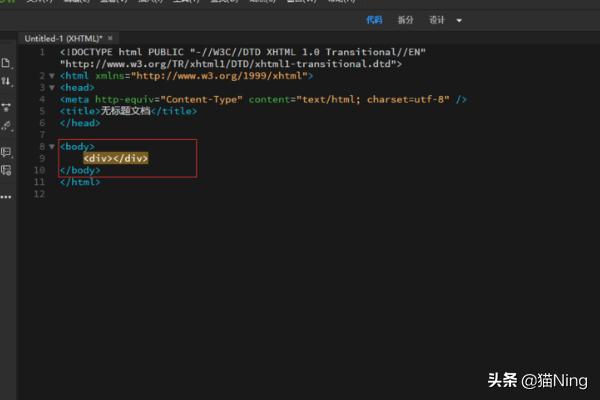Screen dimensions: 600x400
Task: Click the Format Source Code icon
Action: tap(6, 126)
